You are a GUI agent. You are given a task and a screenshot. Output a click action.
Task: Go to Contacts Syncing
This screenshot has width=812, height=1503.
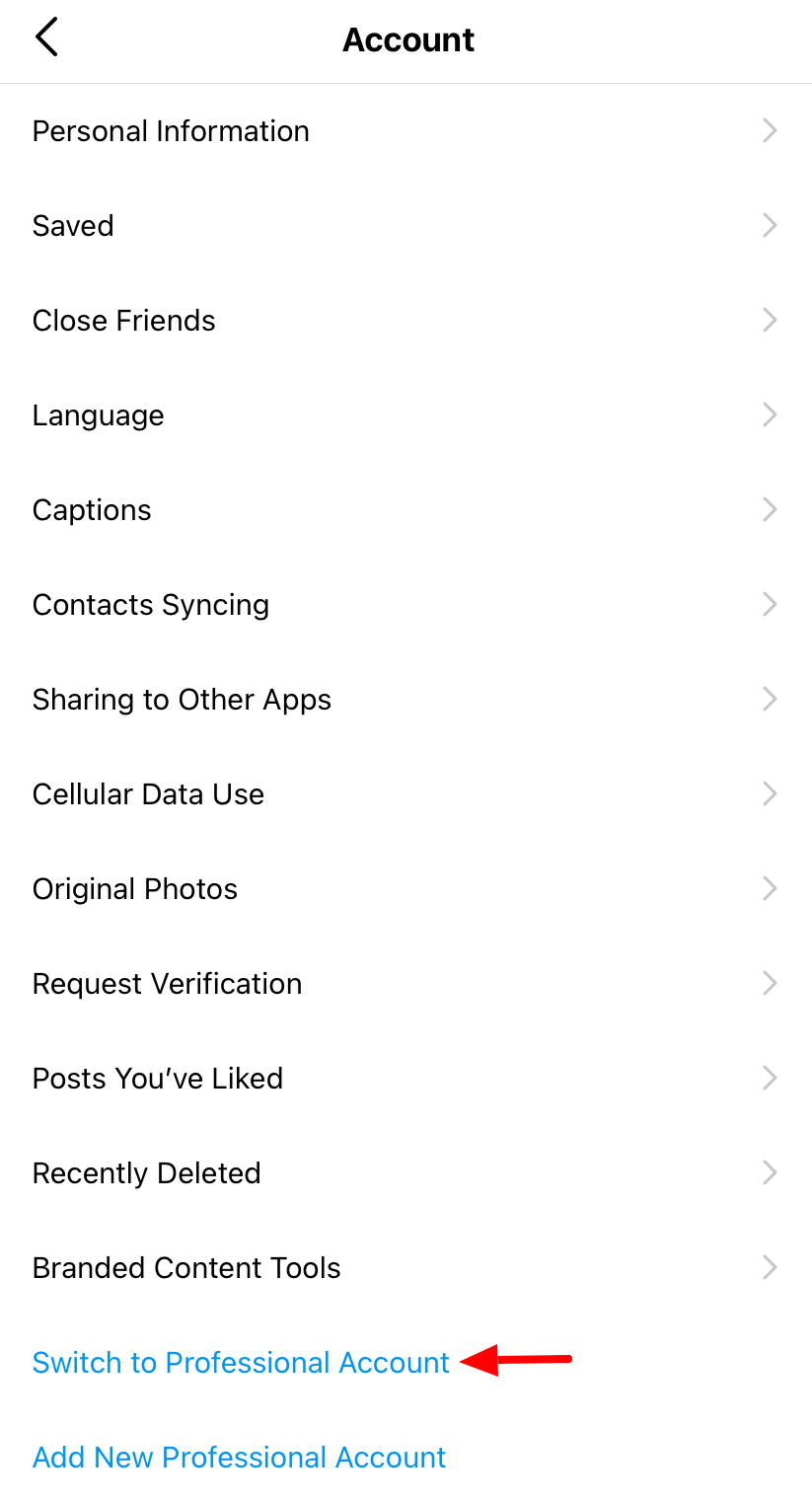click(151, 605)
